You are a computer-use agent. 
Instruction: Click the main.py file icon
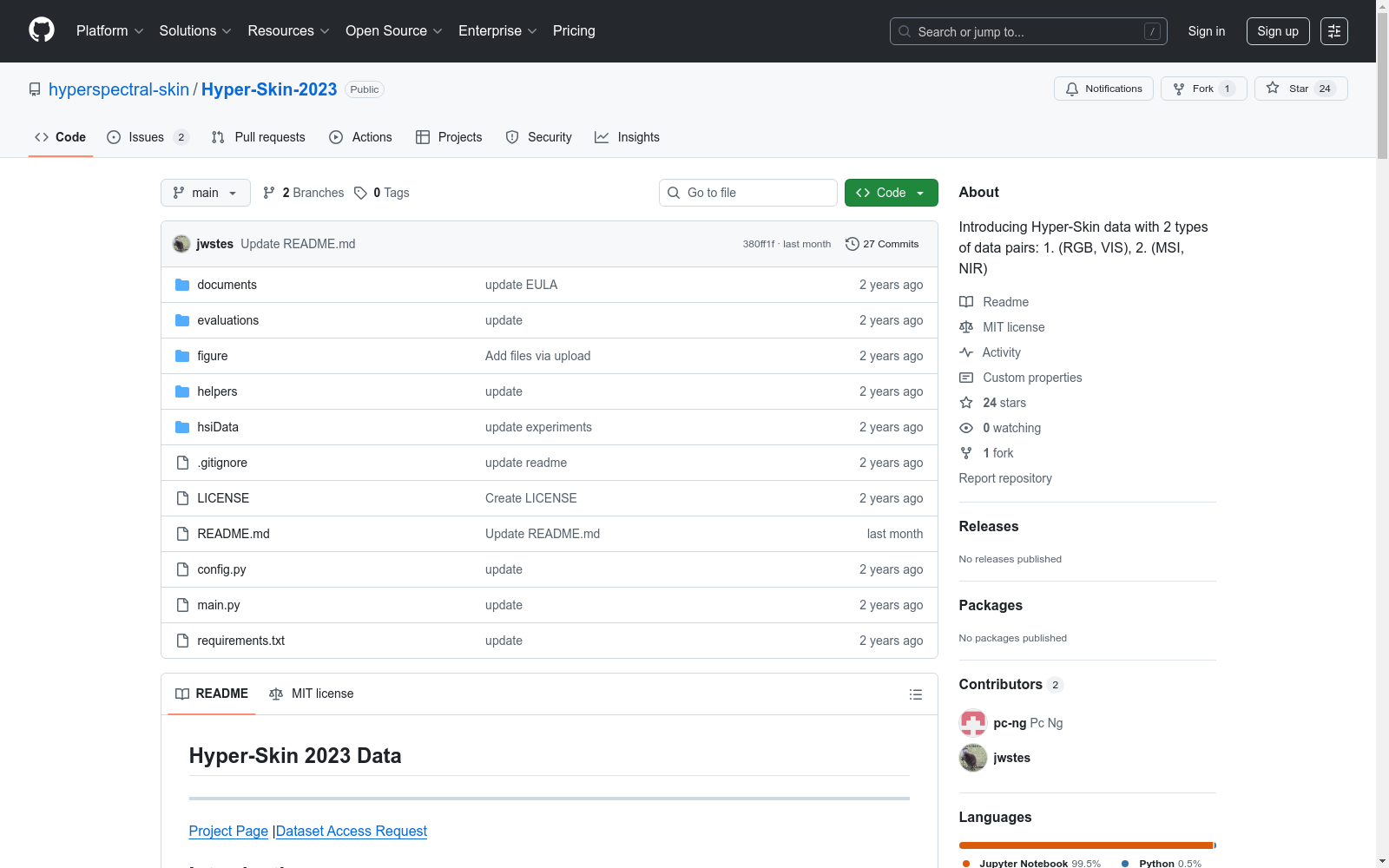pyautogui.click(x=182, y=605)
